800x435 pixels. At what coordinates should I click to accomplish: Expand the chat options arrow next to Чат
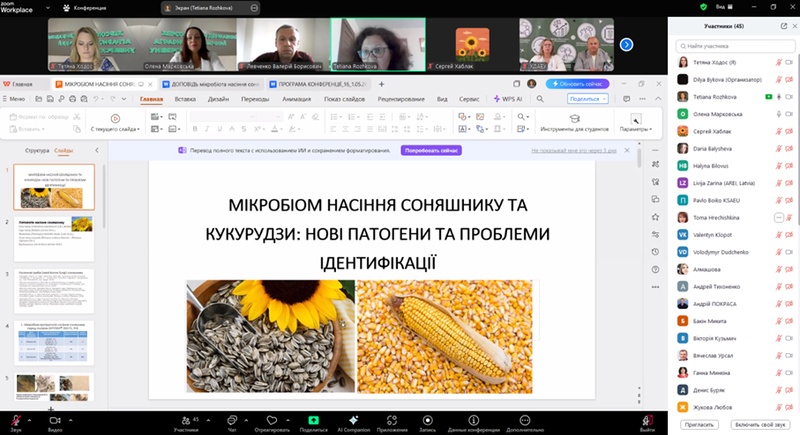[246, 420]
